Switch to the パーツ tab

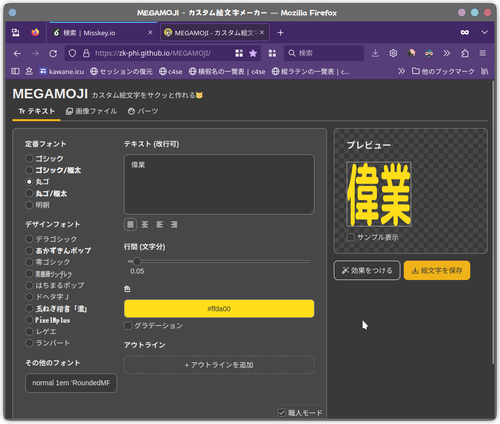pos(143,111)
